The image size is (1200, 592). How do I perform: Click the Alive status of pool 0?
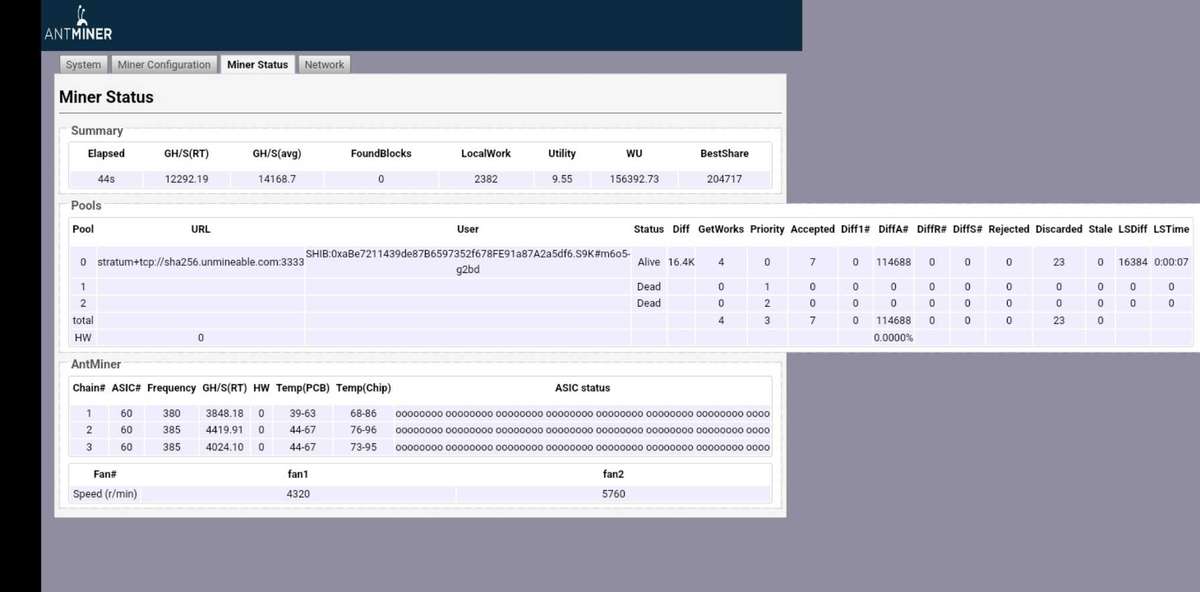coord(648,262)
